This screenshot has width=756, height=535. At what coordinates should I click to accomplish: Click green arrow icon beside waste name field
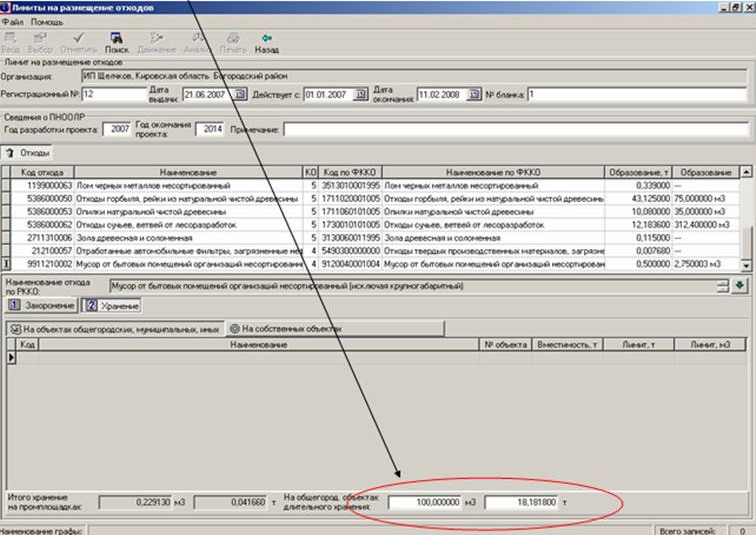(x=739, y=287)
